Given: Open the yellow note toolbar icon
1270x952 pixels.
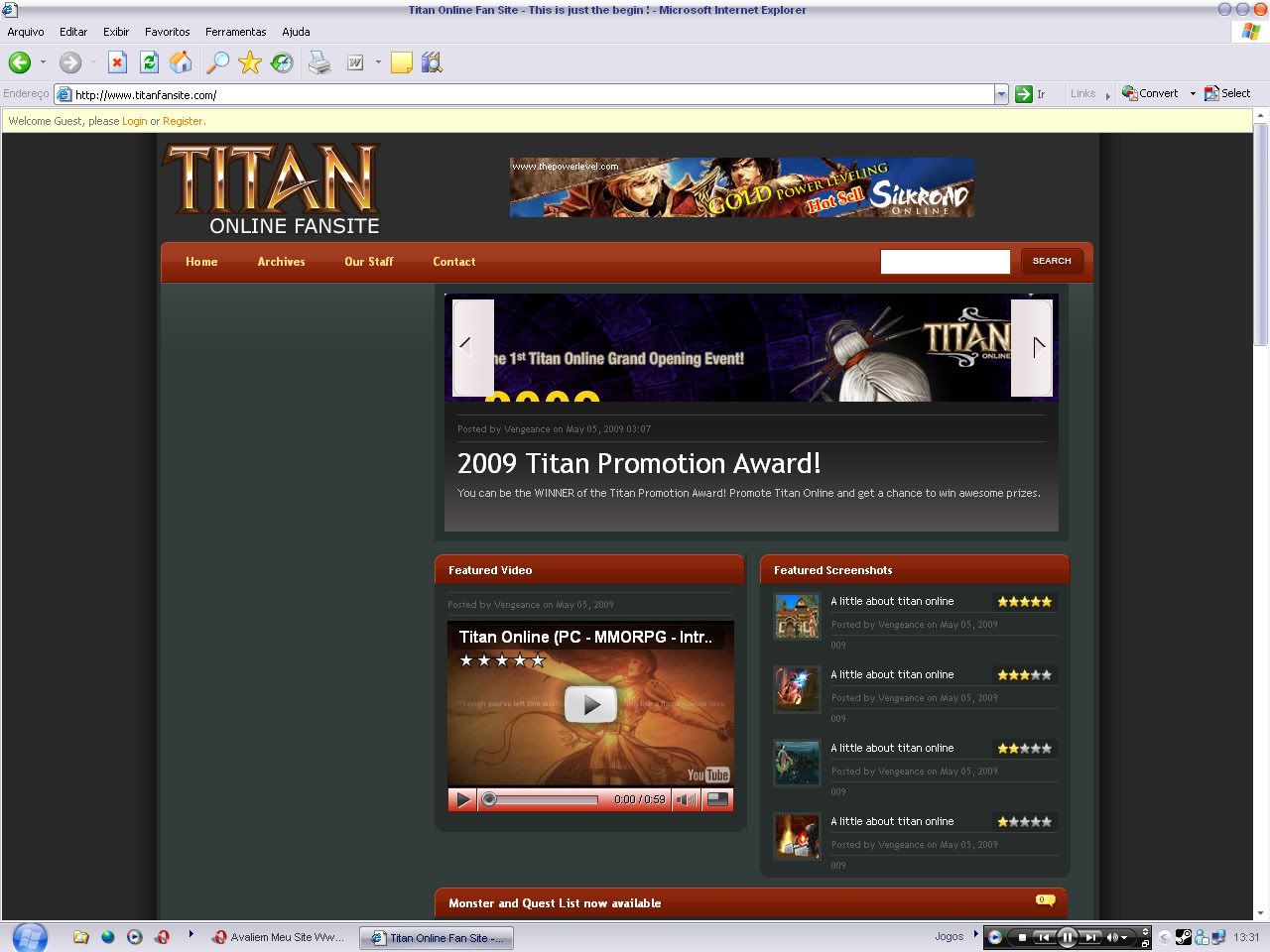Looking at the screenshot, I should (x=401, y=62).
